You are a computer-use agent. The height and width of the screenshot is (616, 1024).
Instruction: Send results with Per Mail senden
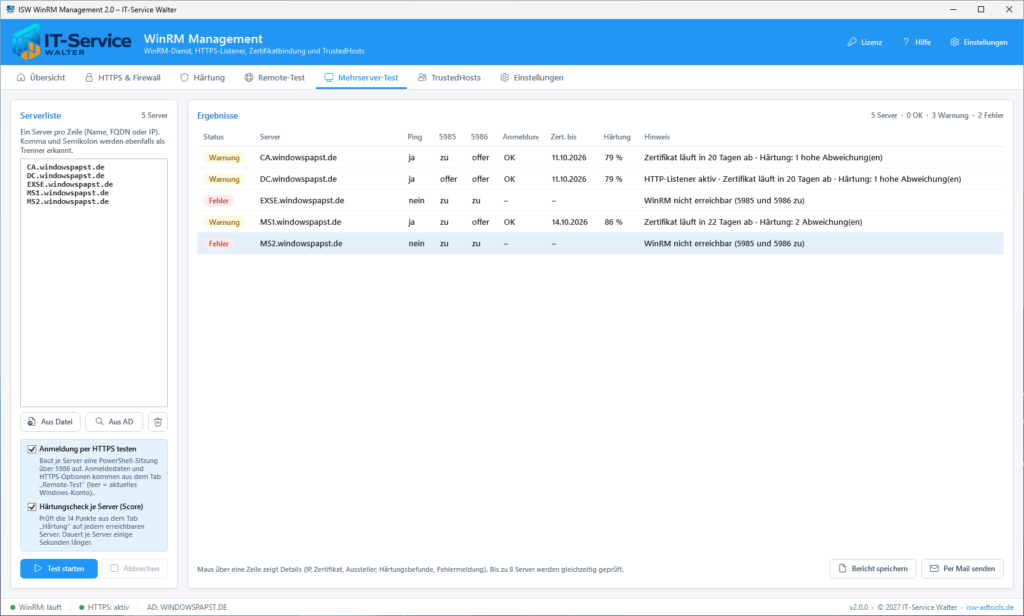click(x=963, y=568)
